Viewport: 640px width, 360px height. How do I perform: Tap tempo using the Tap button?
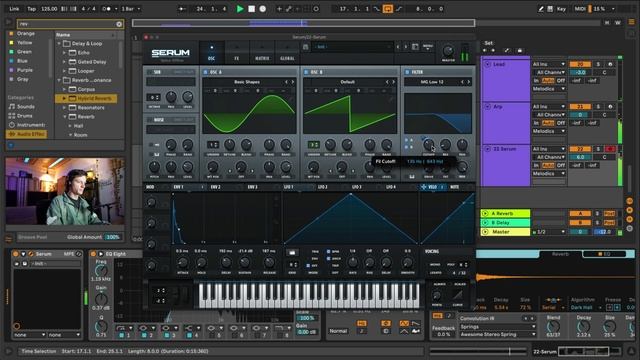[31, 9]
